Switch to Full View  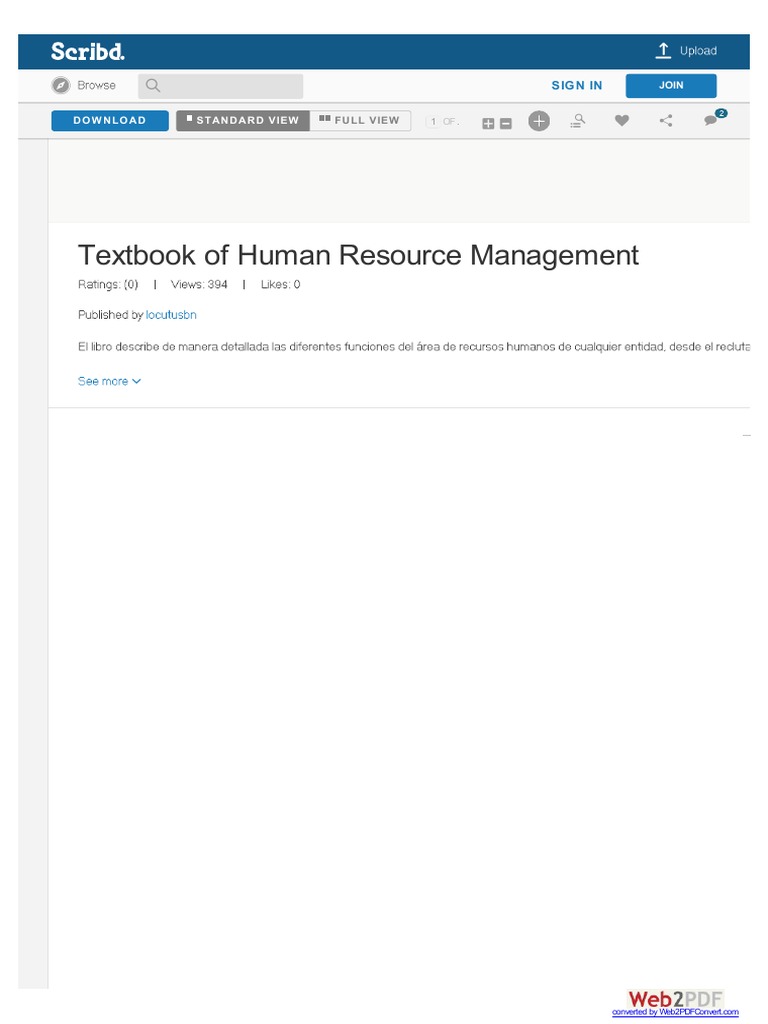pyautogui.click(x=360, y=120)
